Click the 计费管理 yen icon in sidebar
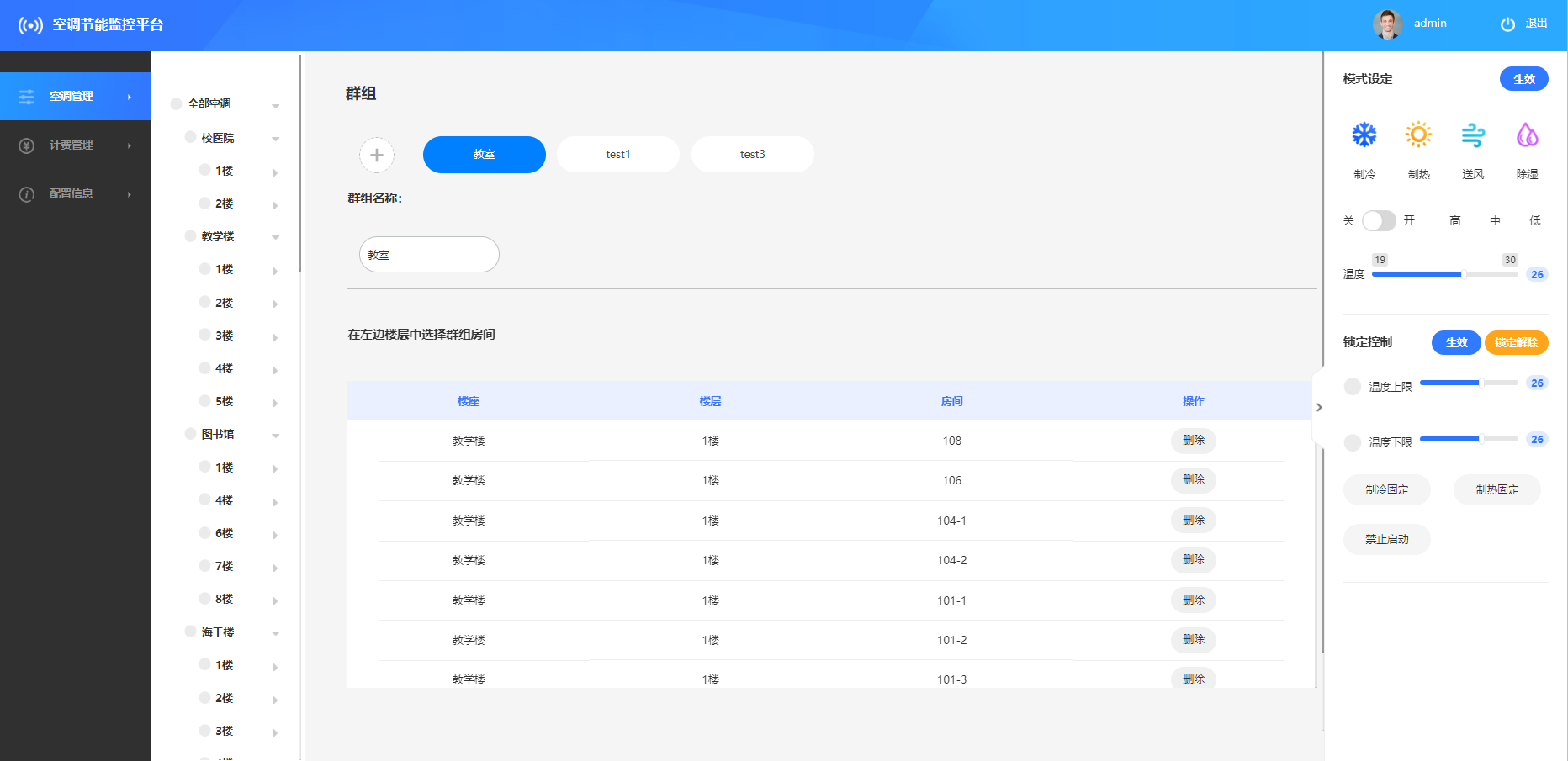The image size is (1568, 761). 27,145
